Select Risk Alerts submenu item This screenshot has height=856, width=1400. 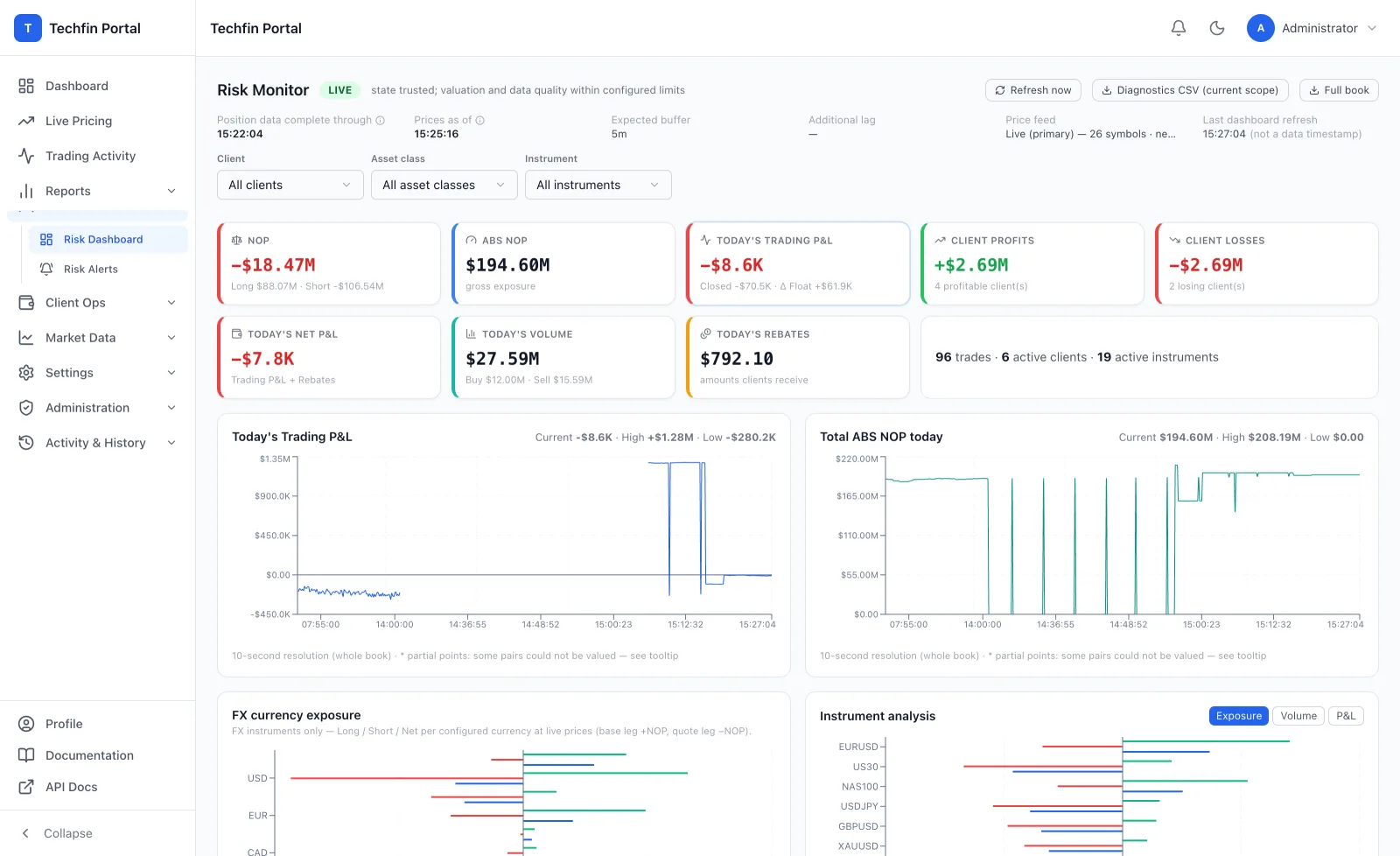tap(108, 270)
